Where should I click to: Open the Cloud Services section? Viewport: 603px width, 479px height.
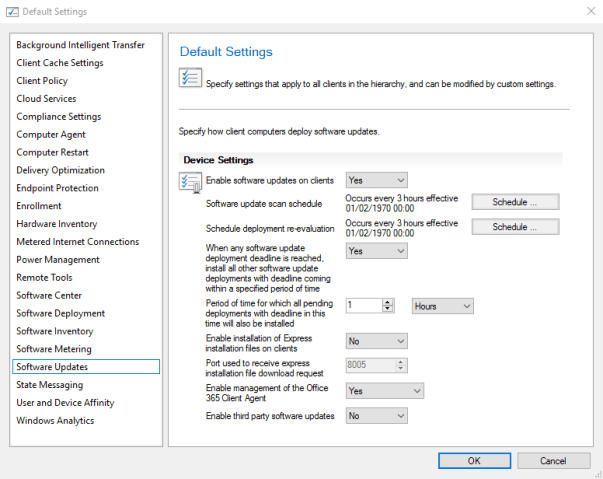pos(46,99)
